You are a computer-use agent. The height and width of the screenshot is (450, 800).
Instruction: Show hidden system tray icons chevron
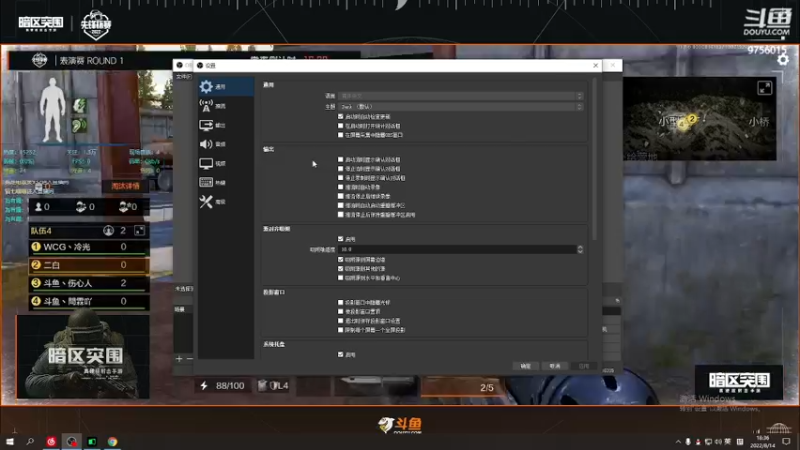(x=678, y=442)
